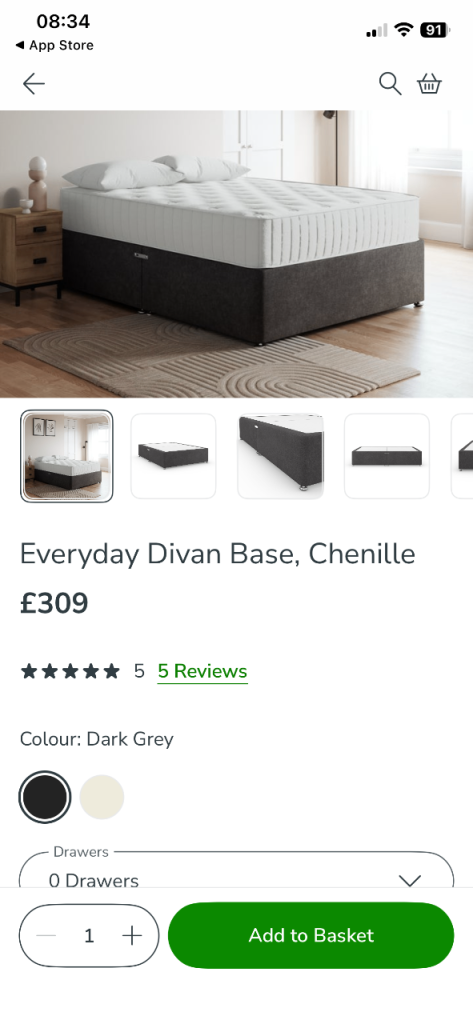Tap the battery indicator in status bar
The height and width of the screenshot is (1024, 473).
tap(434, 29)
